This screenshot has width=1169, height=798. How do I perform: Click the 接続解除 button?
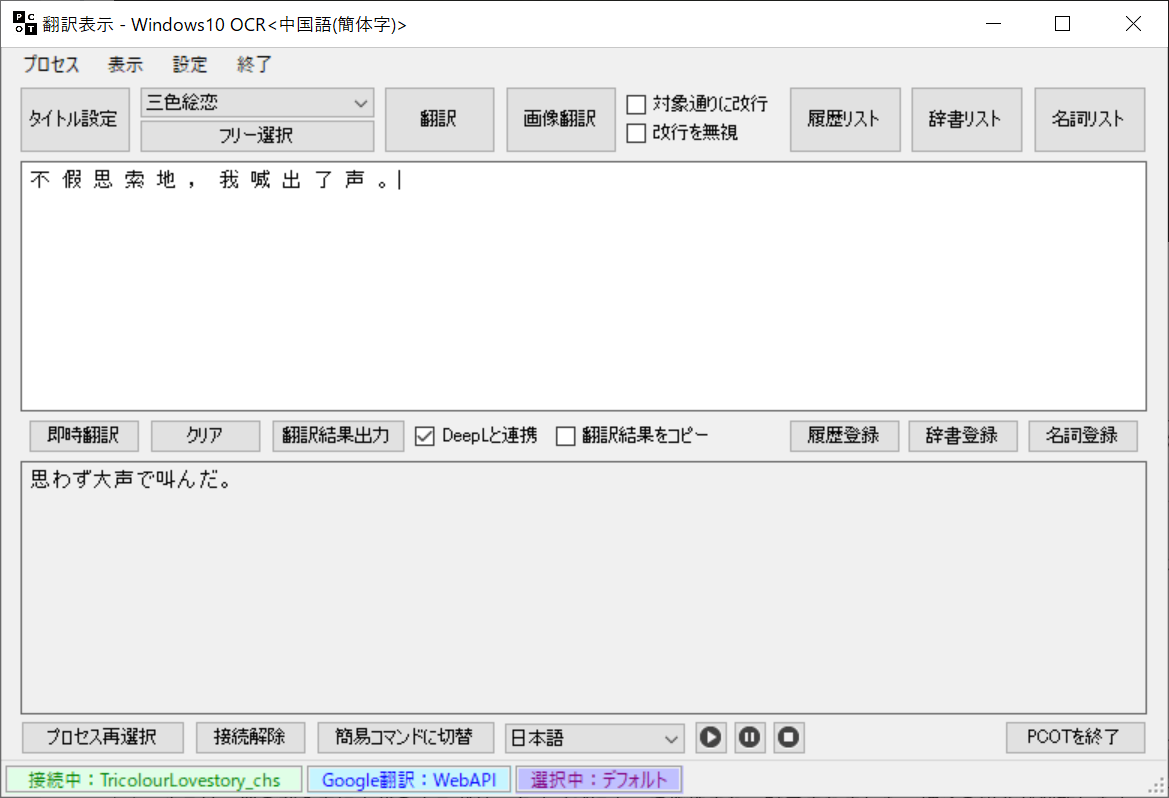tap(250, 738)
